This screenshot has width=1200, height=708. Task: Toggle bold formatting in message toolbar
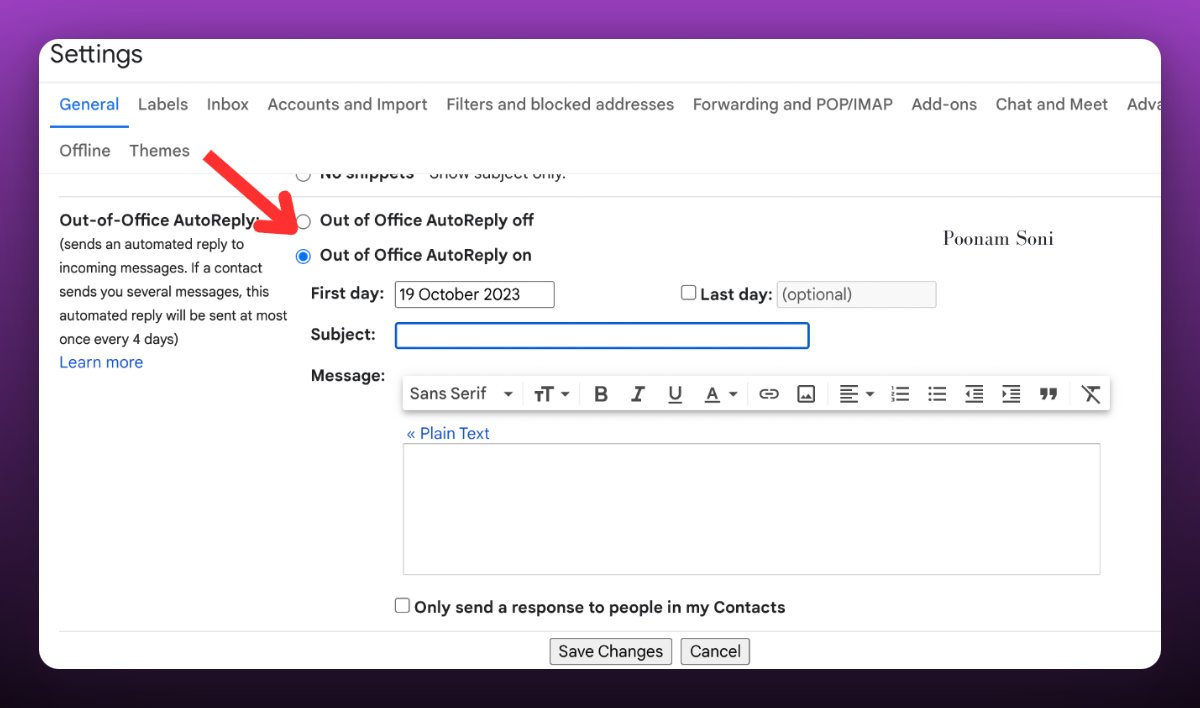tap(601, 394)
